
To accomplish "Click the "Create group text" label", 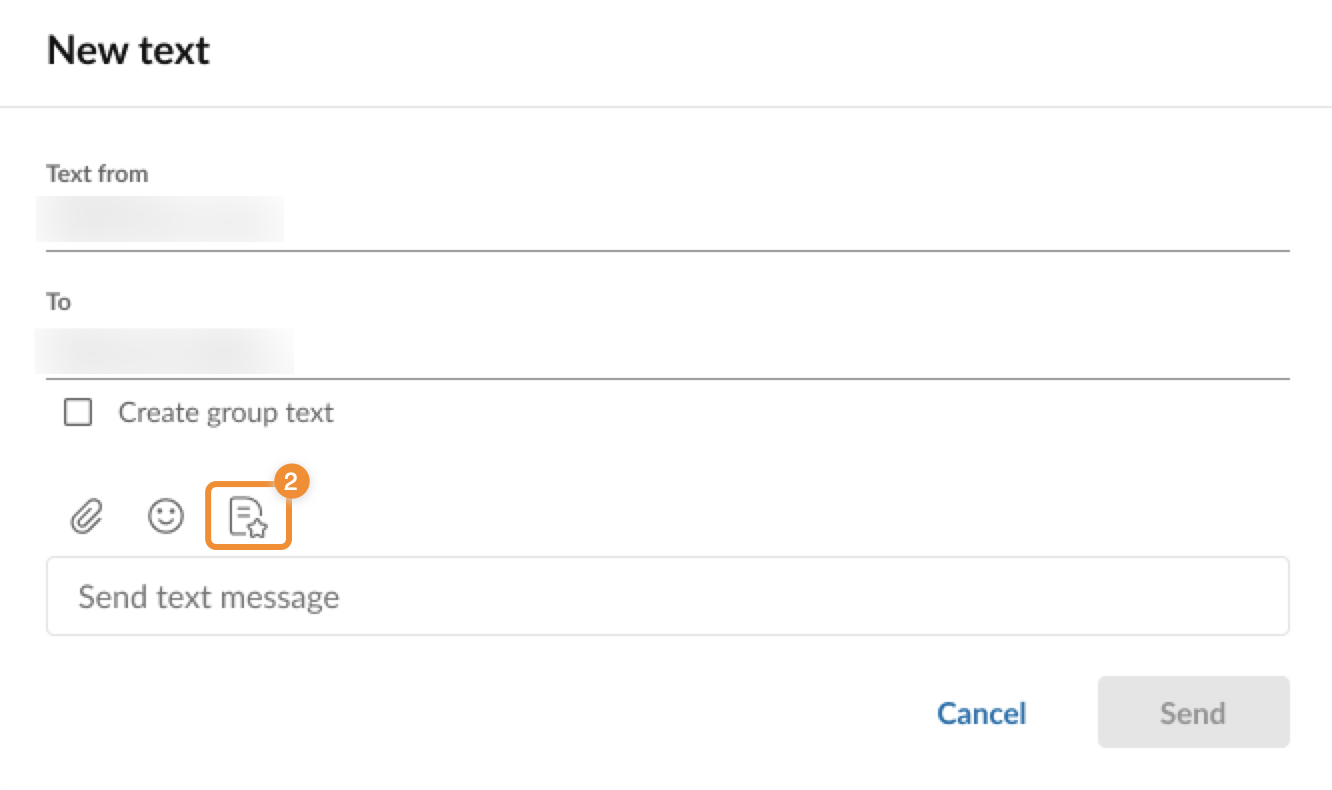I will pyautogui.click(x=226, y=413).
